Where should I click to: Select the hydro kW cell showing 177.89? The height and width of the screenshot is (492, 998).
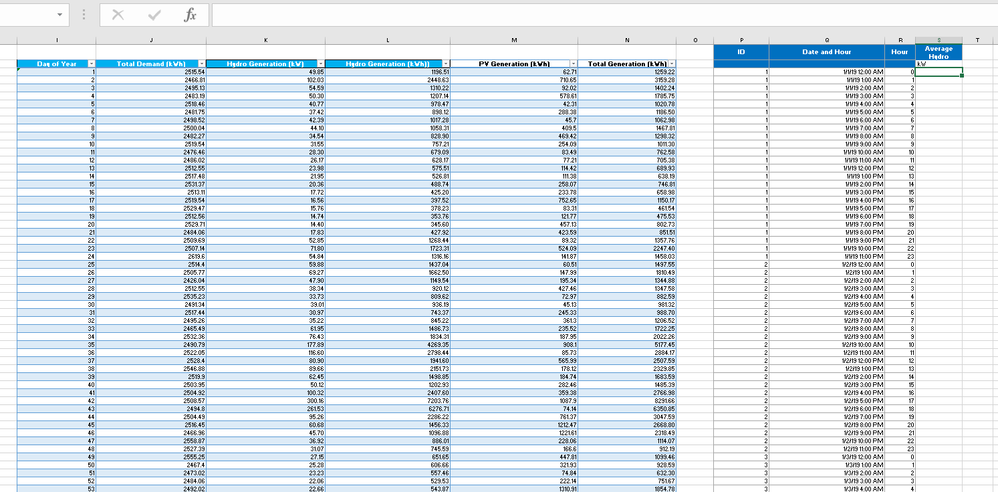click(265, 344)
